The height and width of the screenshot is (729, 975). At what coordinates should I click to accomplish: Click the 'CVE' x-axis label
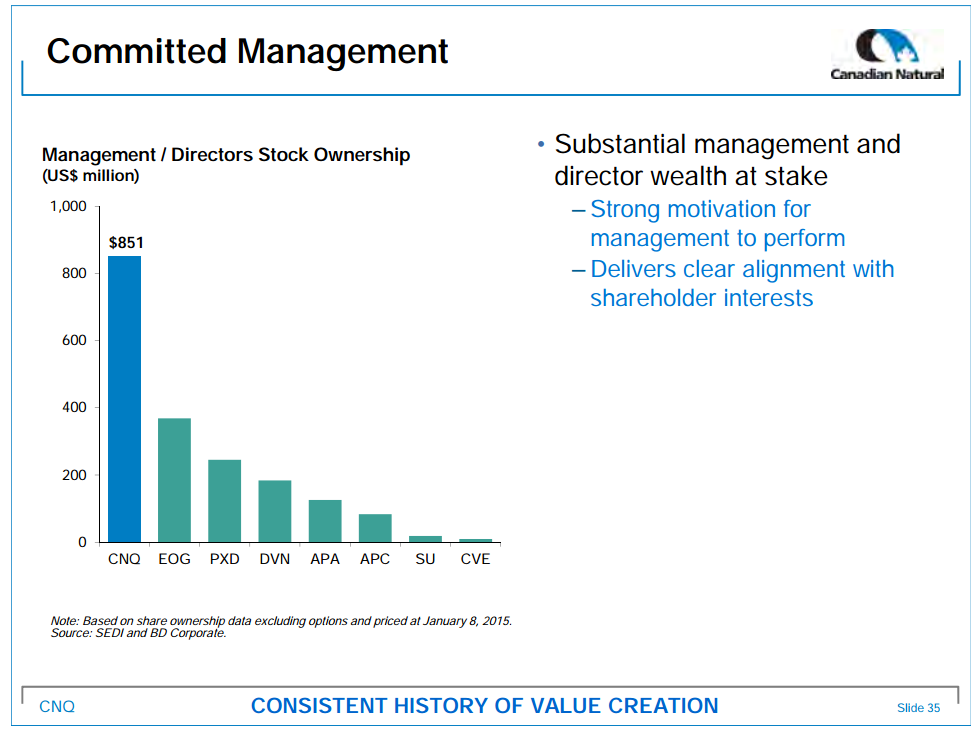pyautogui.click(x=476, y=559)
